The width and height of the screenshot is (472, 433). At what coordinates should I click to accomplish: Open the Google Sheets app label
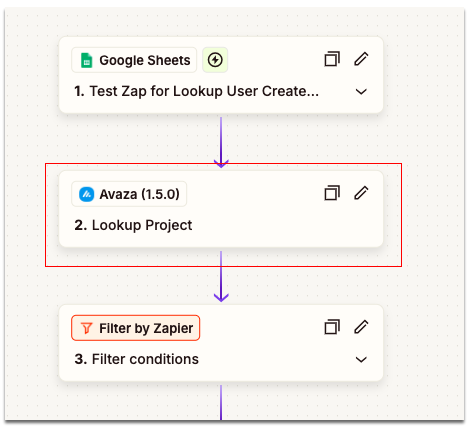(134, 60)
